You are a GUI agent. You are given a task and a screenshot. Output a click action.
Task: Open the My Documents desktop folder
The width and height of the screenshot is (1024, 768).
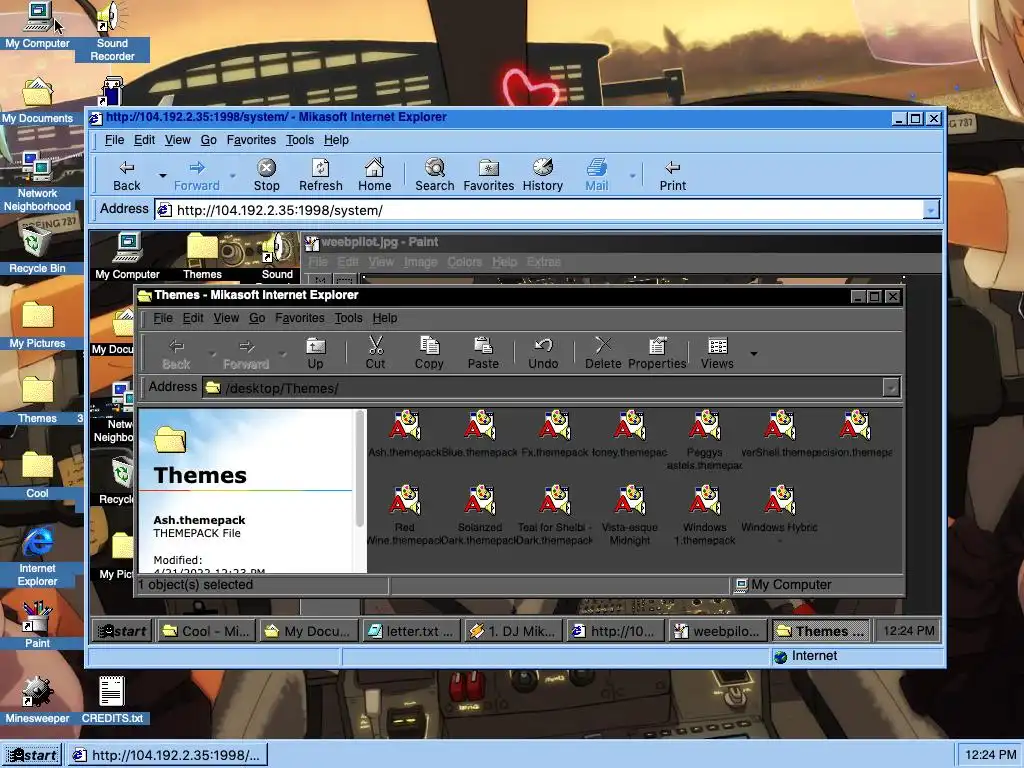(x=37, y=100)
